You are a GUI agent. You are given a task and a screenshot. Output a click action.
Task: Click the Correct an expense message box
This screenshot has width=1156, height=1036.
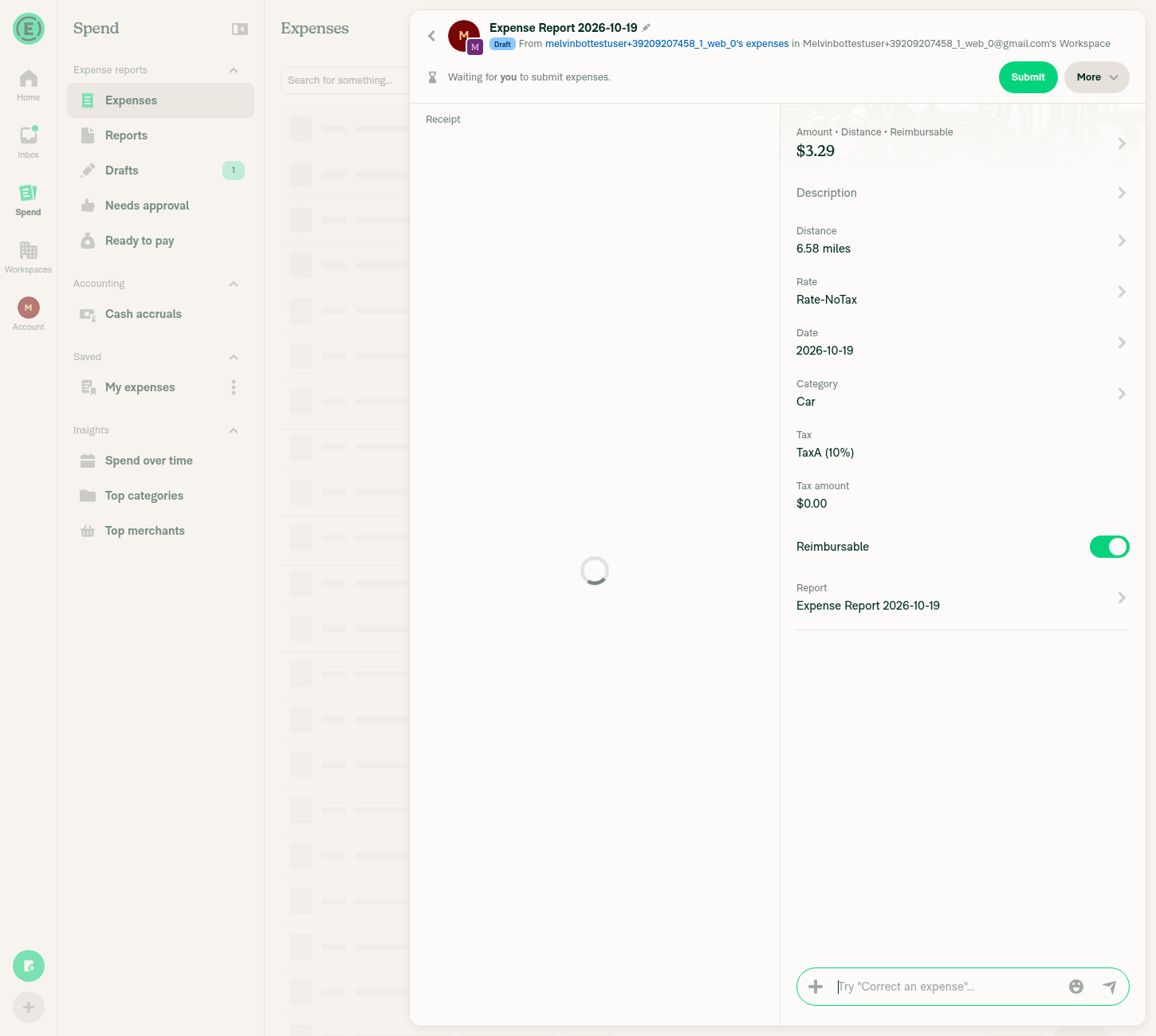[x=949, y=987]
